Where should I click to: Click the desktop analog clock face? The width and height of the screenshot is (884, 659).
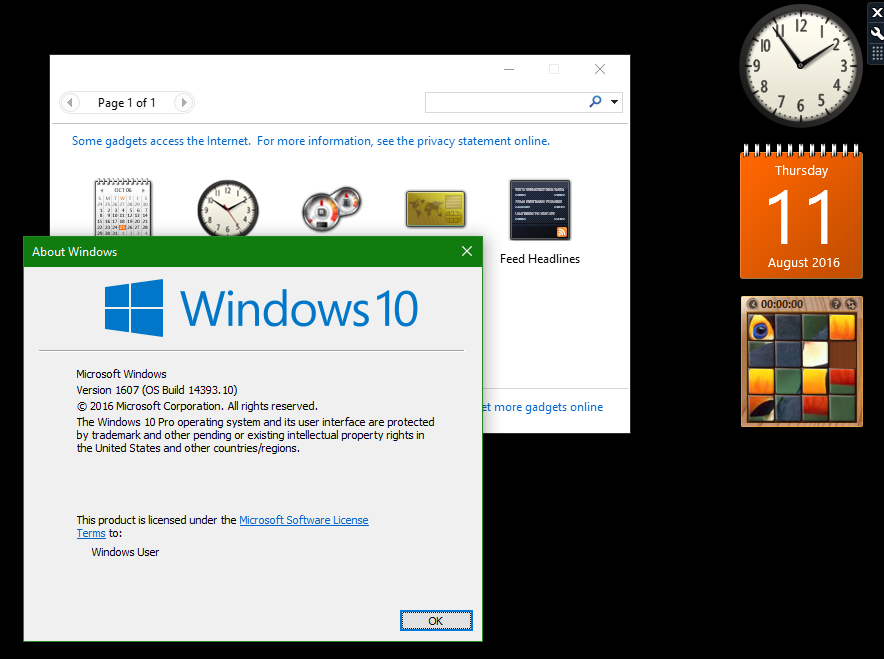pyautogui.click(x=800, y=65)
